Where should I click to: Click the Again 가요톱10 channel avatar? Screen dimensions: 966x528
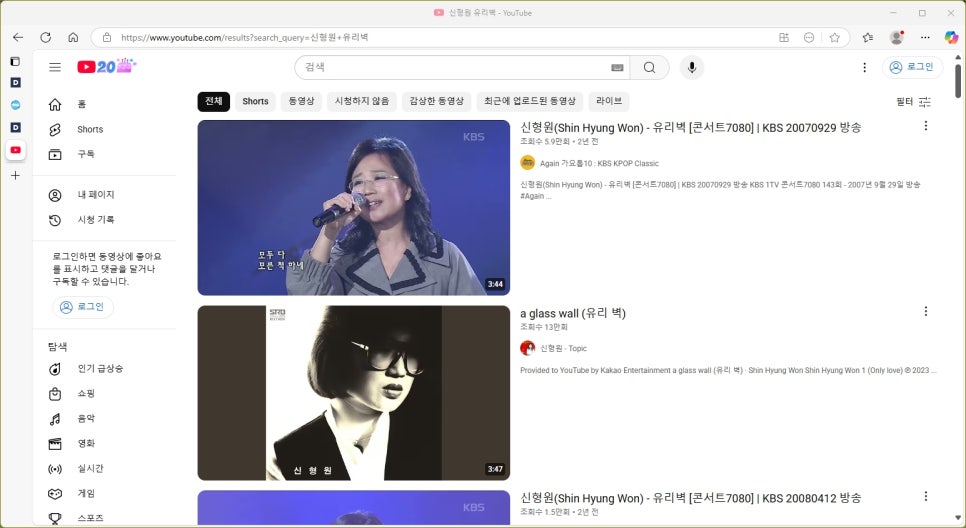tap(527, 163)
